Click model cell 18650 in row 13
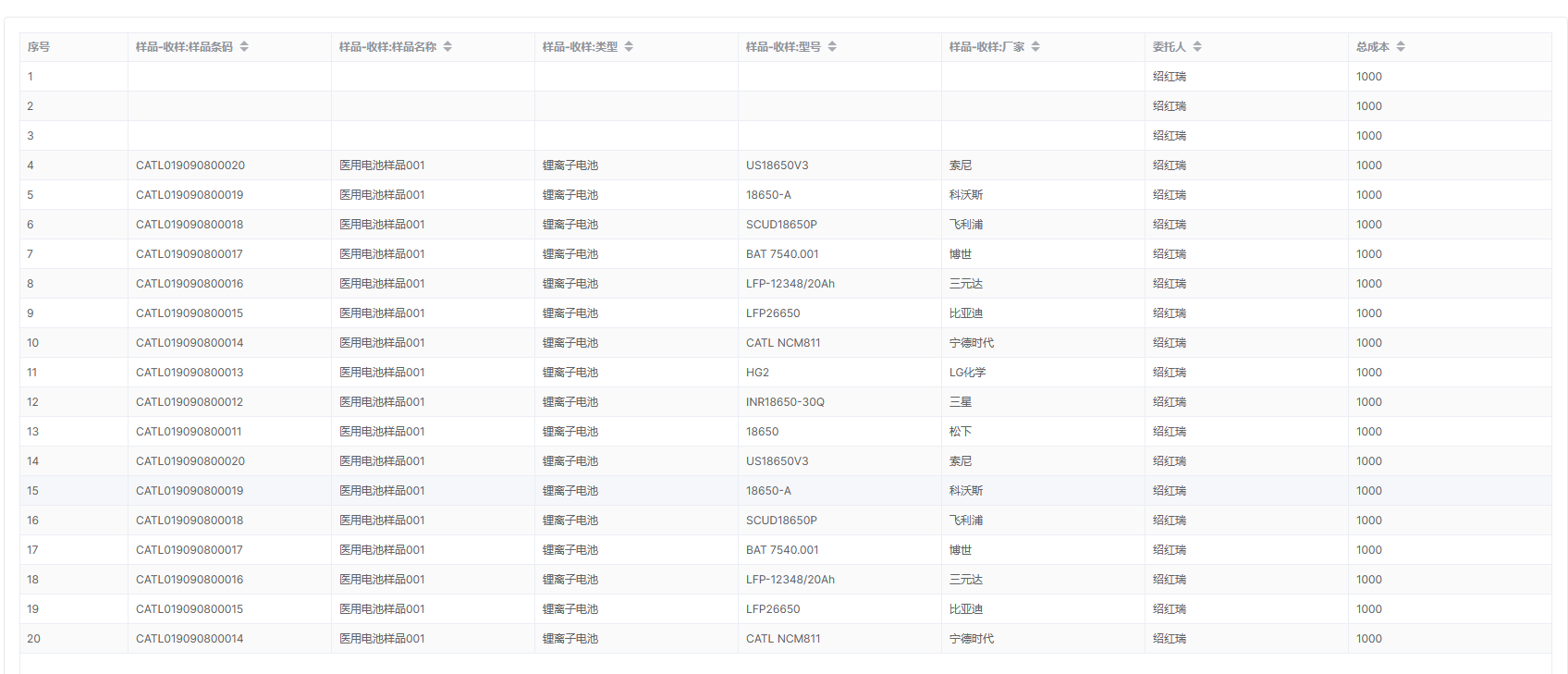Screen dimensions: 1568x674 coord(762,432)
